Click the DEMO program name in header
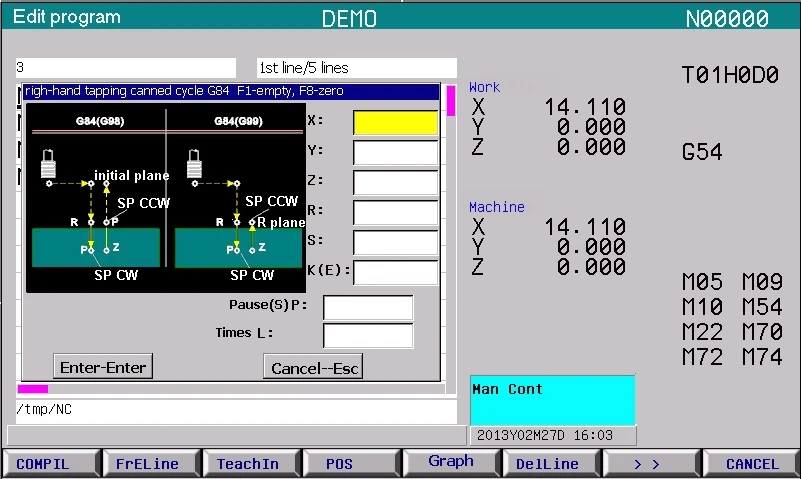Screen dimensions: 801x479 coord(349,19)
